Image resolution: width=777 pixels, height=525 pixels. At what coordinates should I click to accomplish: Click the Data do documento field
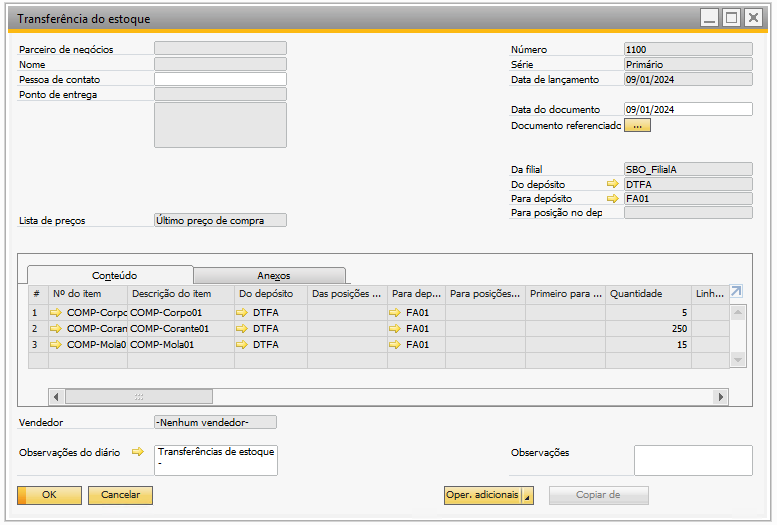[687, 110]
